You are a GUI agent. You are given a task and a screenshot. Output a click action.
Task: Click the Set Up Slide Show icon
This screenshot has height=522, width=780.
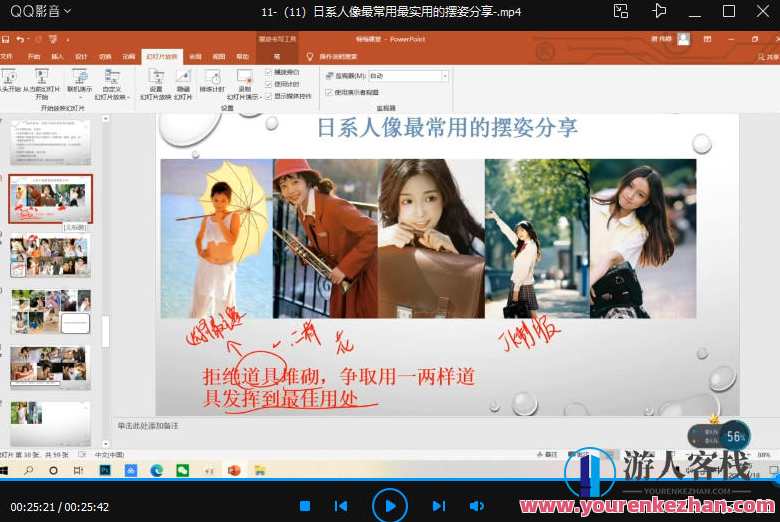(156, 80)
